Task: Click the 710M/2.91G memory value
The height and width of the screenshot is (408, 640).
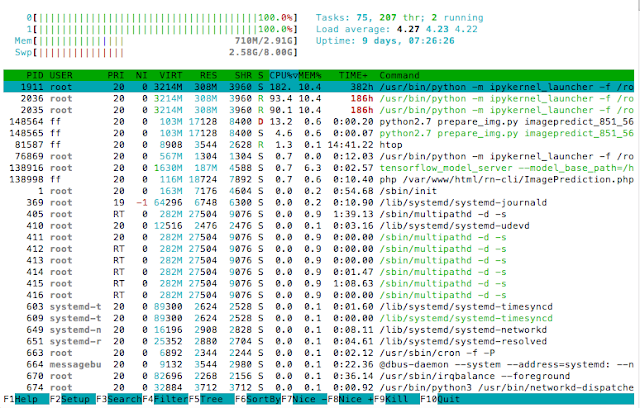Action: click(x=264, y=41)
